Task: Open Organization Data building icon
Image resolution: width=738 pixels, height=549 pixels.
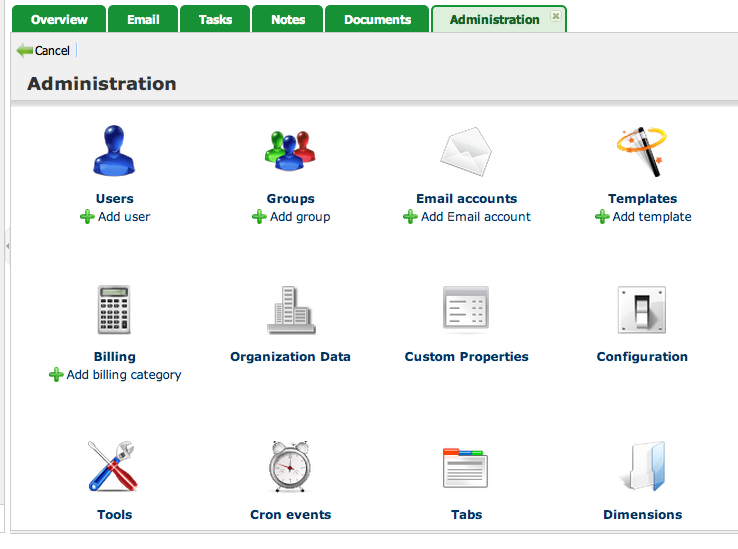Action: point(290,310)
